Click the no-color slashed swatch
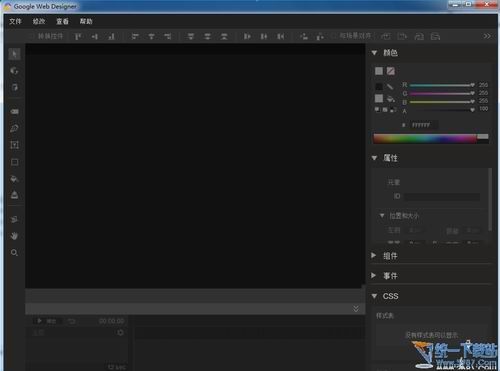 pos(391,71)
